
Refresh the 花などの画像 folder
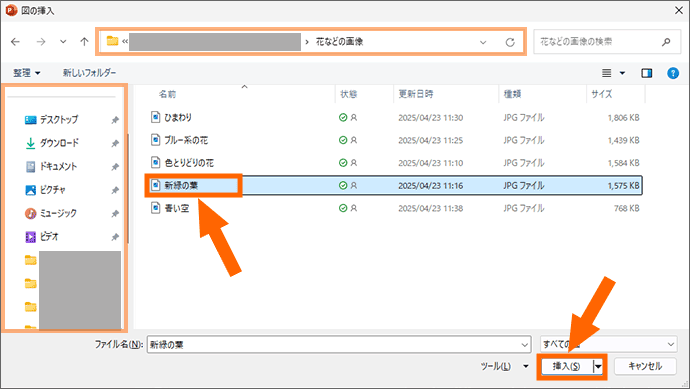coord(510,42)
